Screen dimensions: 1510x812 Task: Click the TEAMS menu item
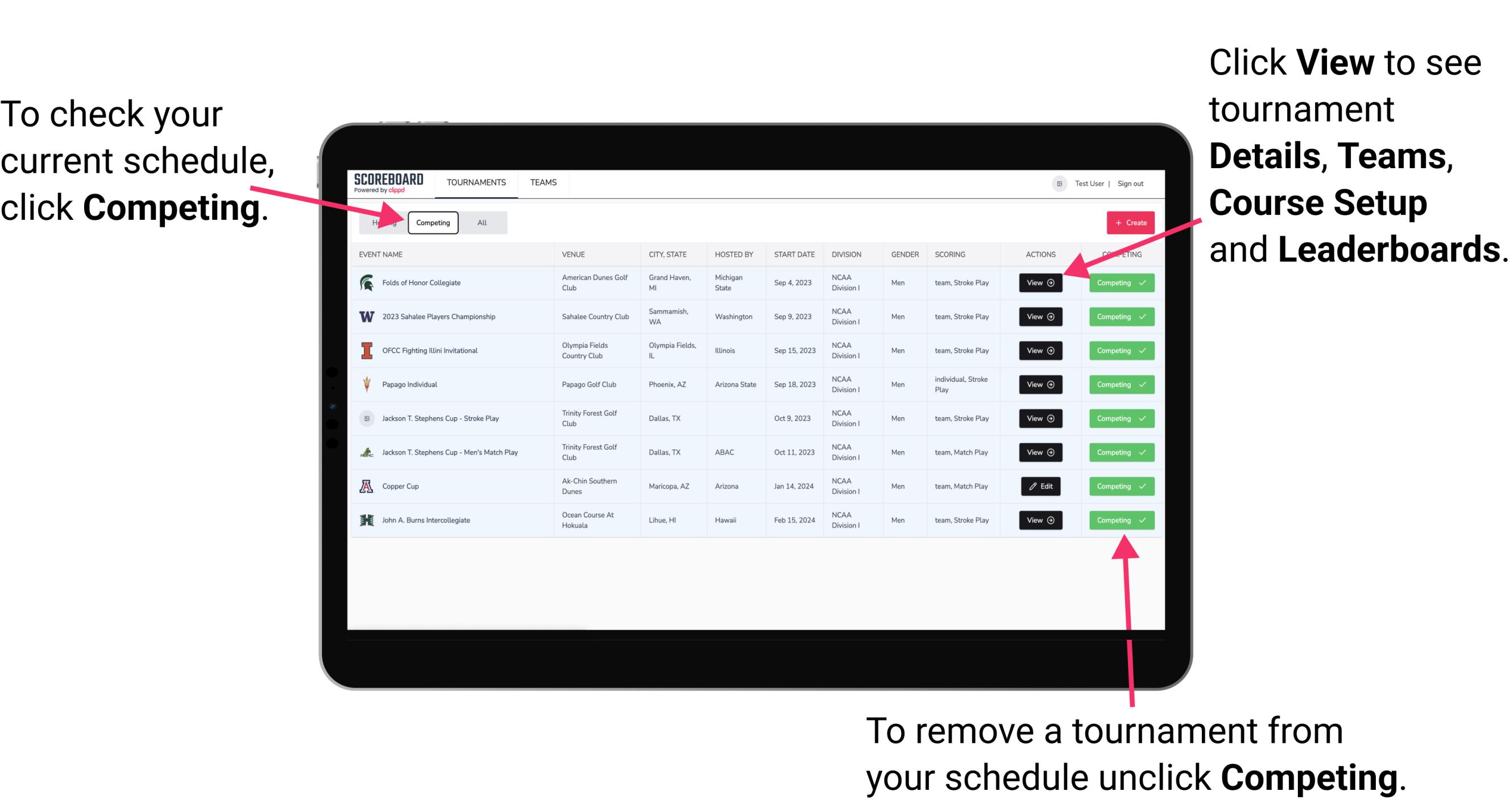point(543,182)
